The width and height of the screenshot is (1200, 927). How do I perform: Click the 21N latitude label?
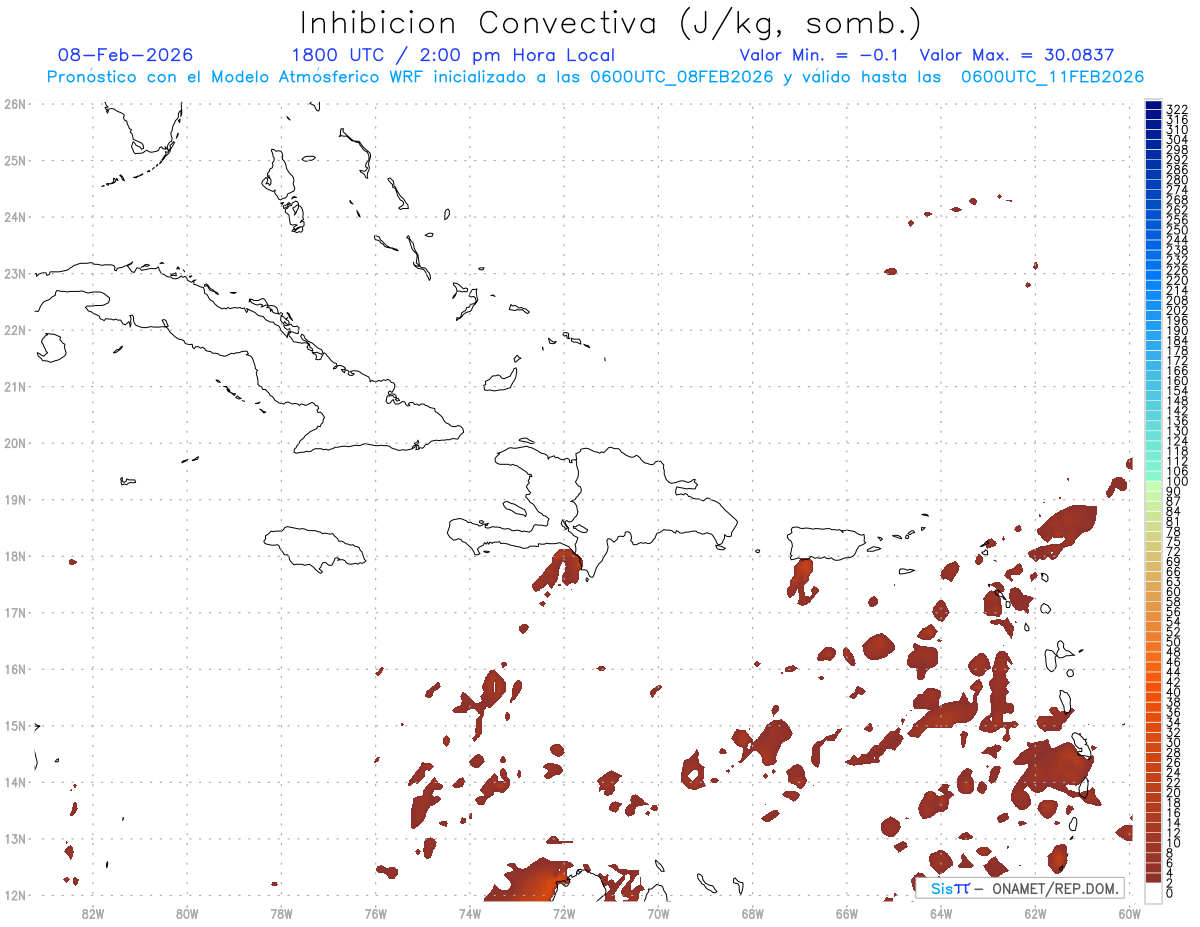(x=15, y=387)
